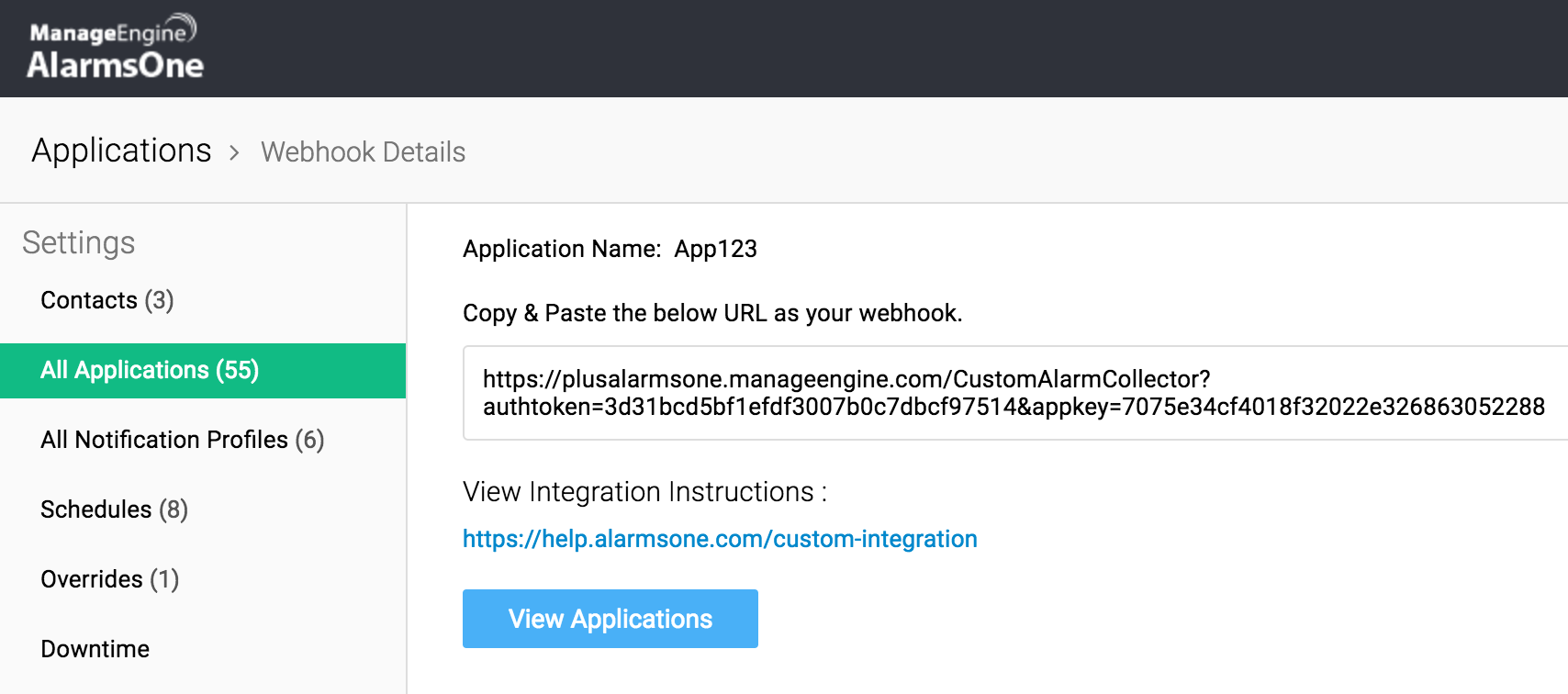
Task: Click 'Copy & Paste the below URL' text
Action: point(712,313)
